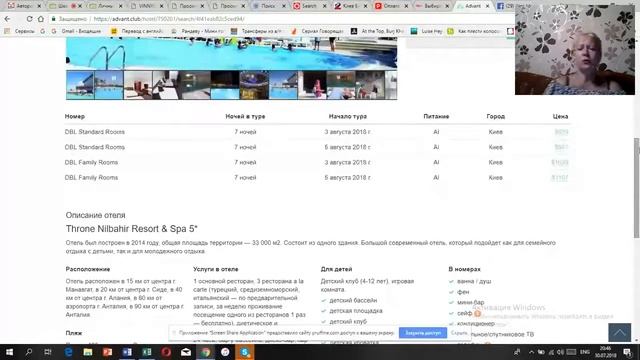Click the back-to-top arrow button
Image resolution: width=640 pixels, height=360 pixels.
click(619, 332)
